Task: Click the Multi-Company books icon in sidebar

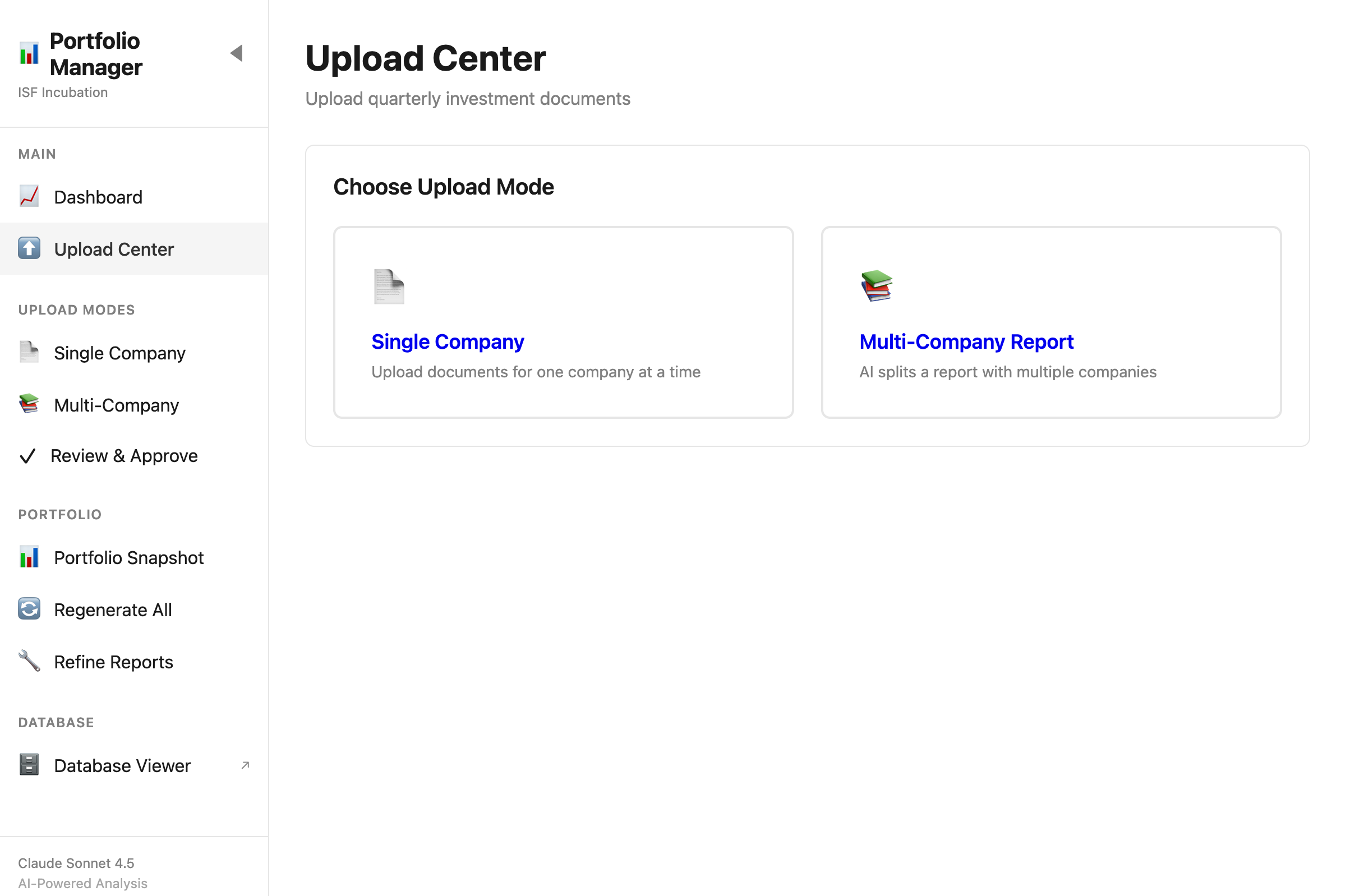Action: [28, 404]
